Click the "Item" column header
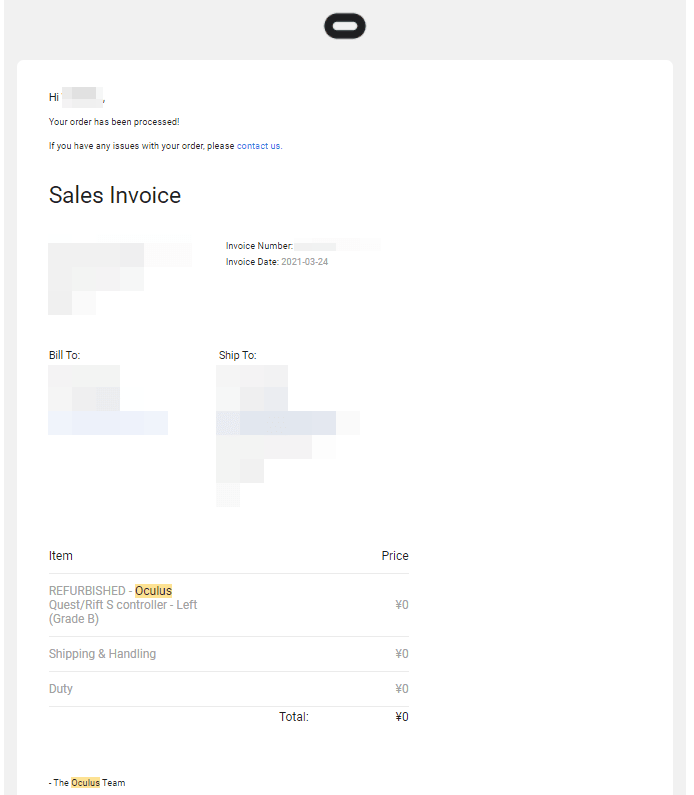Image resolution: width=694 pixels, height=795 pixels. click(x=61, y=556)
